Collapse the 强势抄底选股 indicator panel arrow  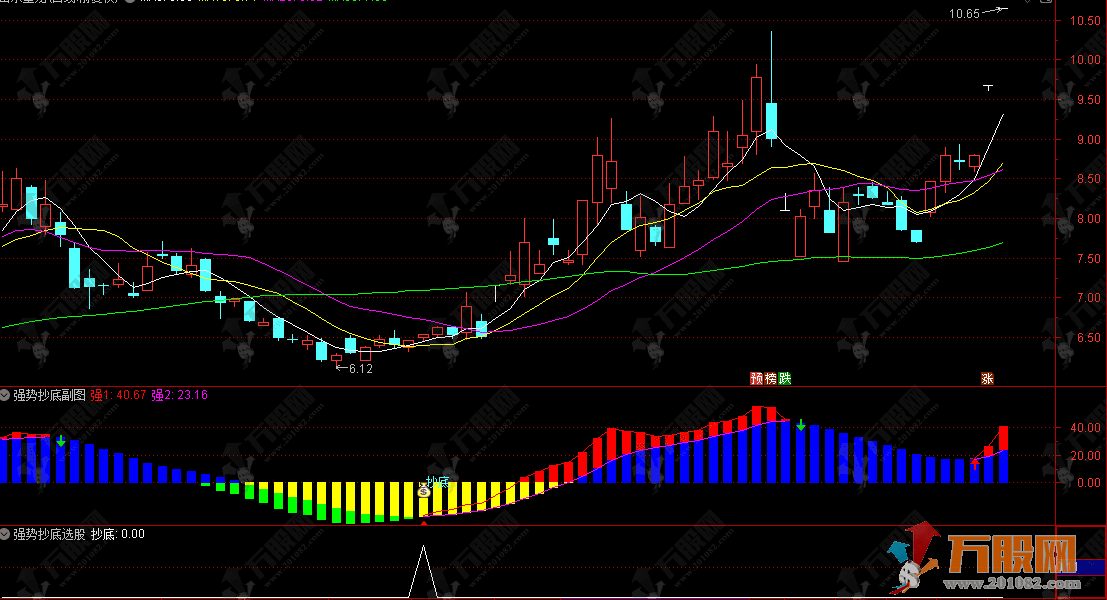tap(6, 534)
